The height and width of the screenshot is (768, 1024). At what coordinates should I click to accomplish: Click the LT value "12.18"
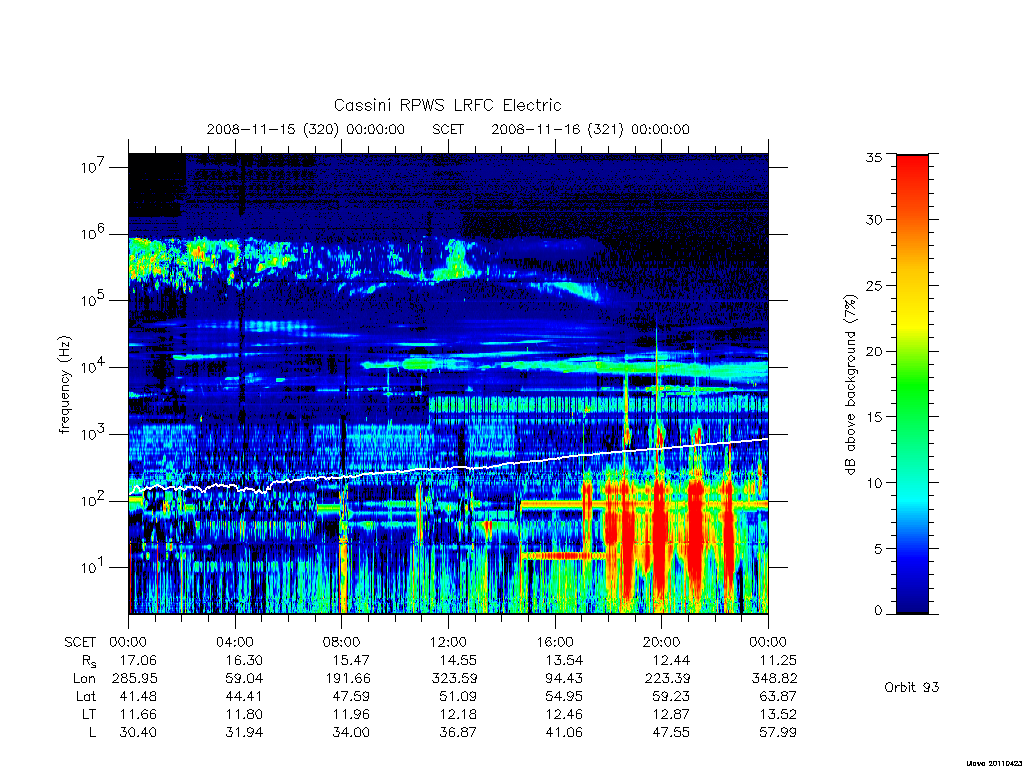tap(458, 714)
